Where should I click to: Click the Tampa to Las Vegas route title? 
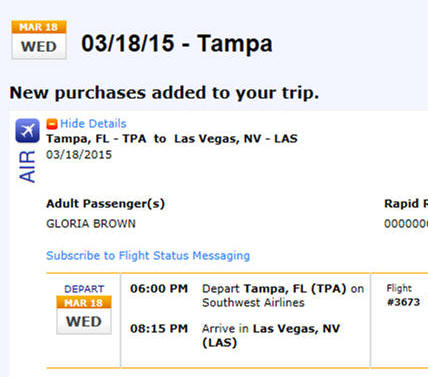(x=172, y=139)
